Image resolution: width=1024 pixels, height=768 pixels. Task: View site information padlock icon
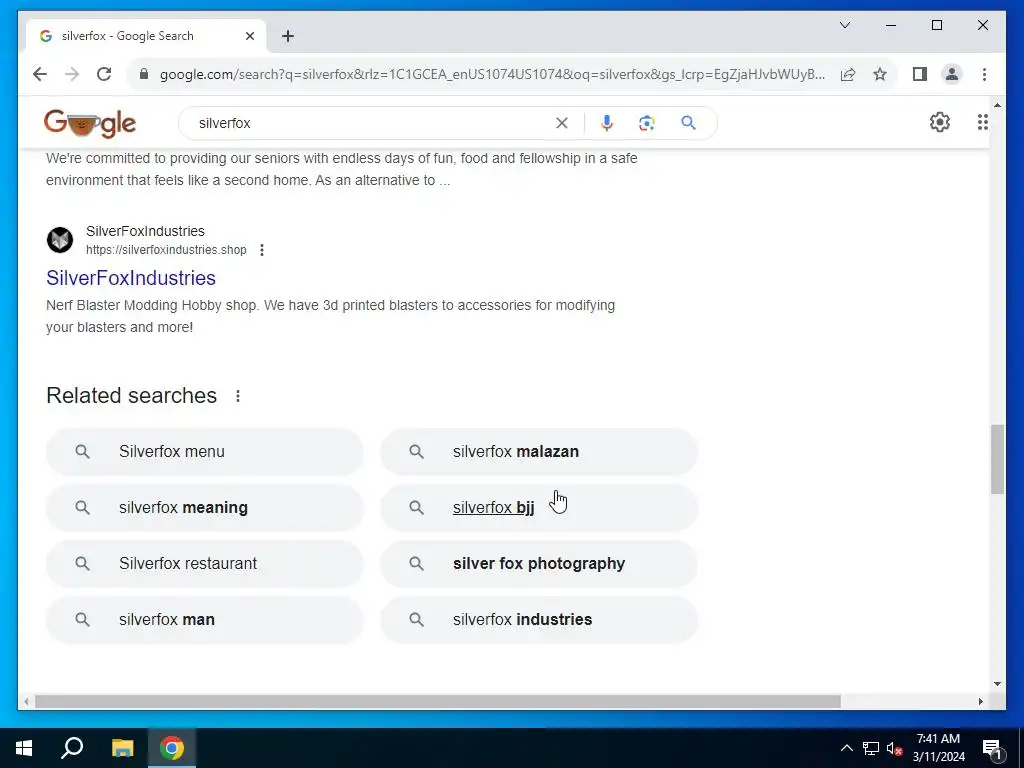point(144,74)
